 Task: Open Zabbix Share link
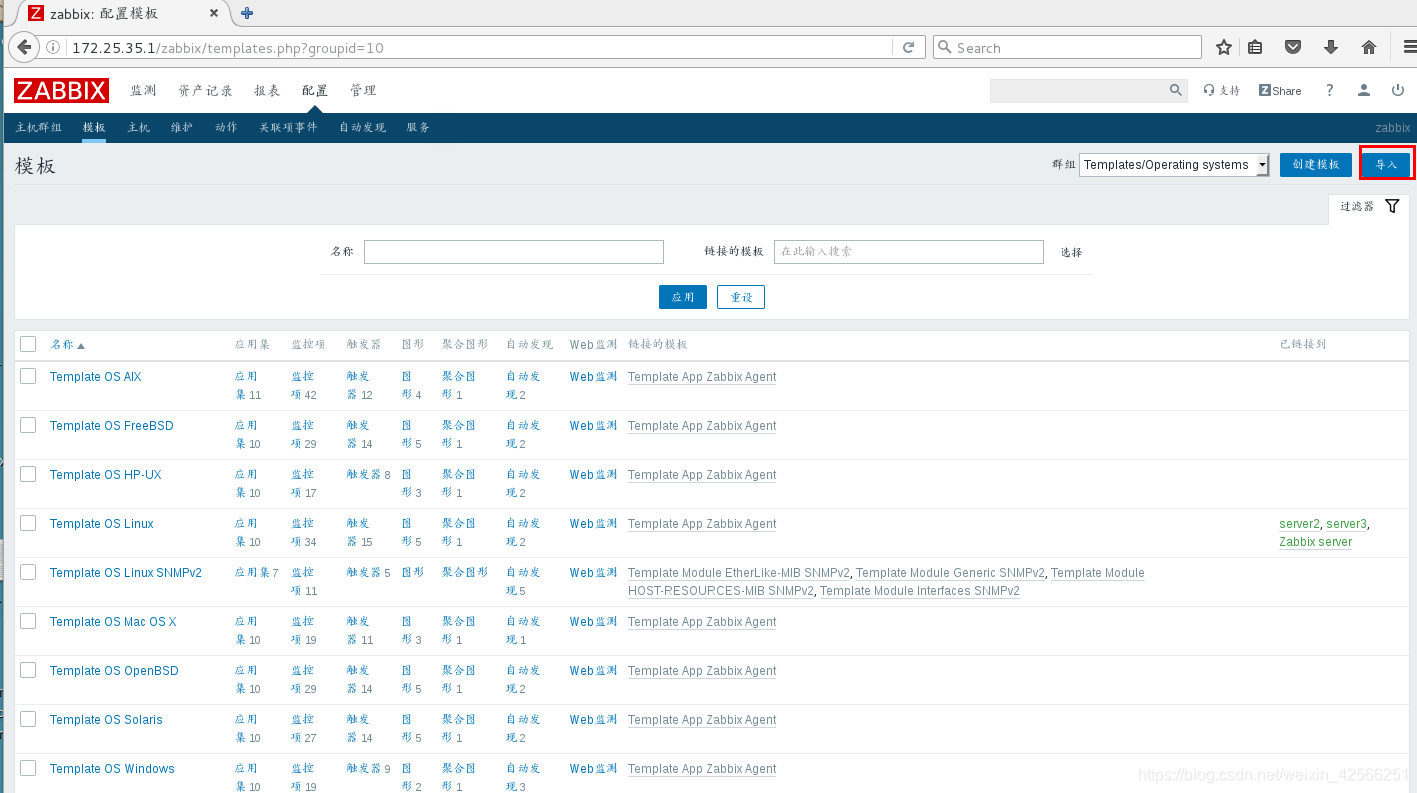1280,90
